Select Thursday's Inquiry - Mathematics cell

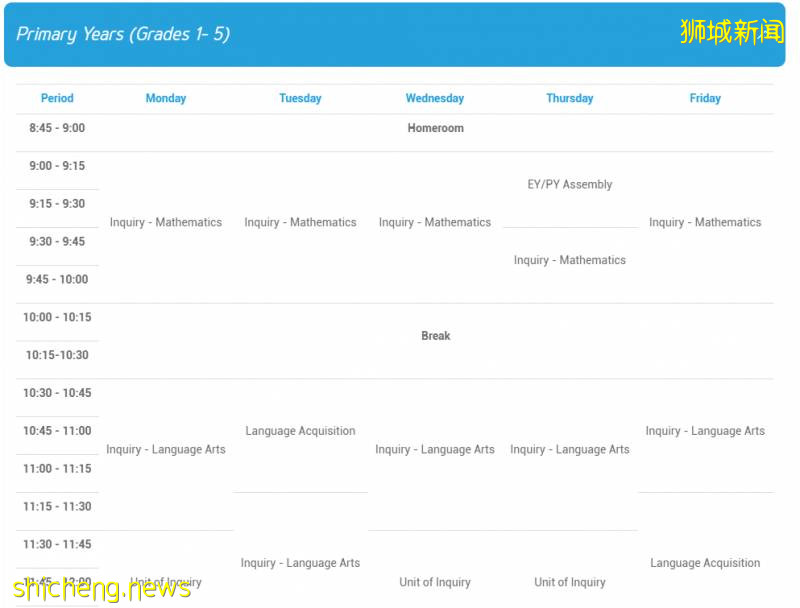[x=570, y=260]
